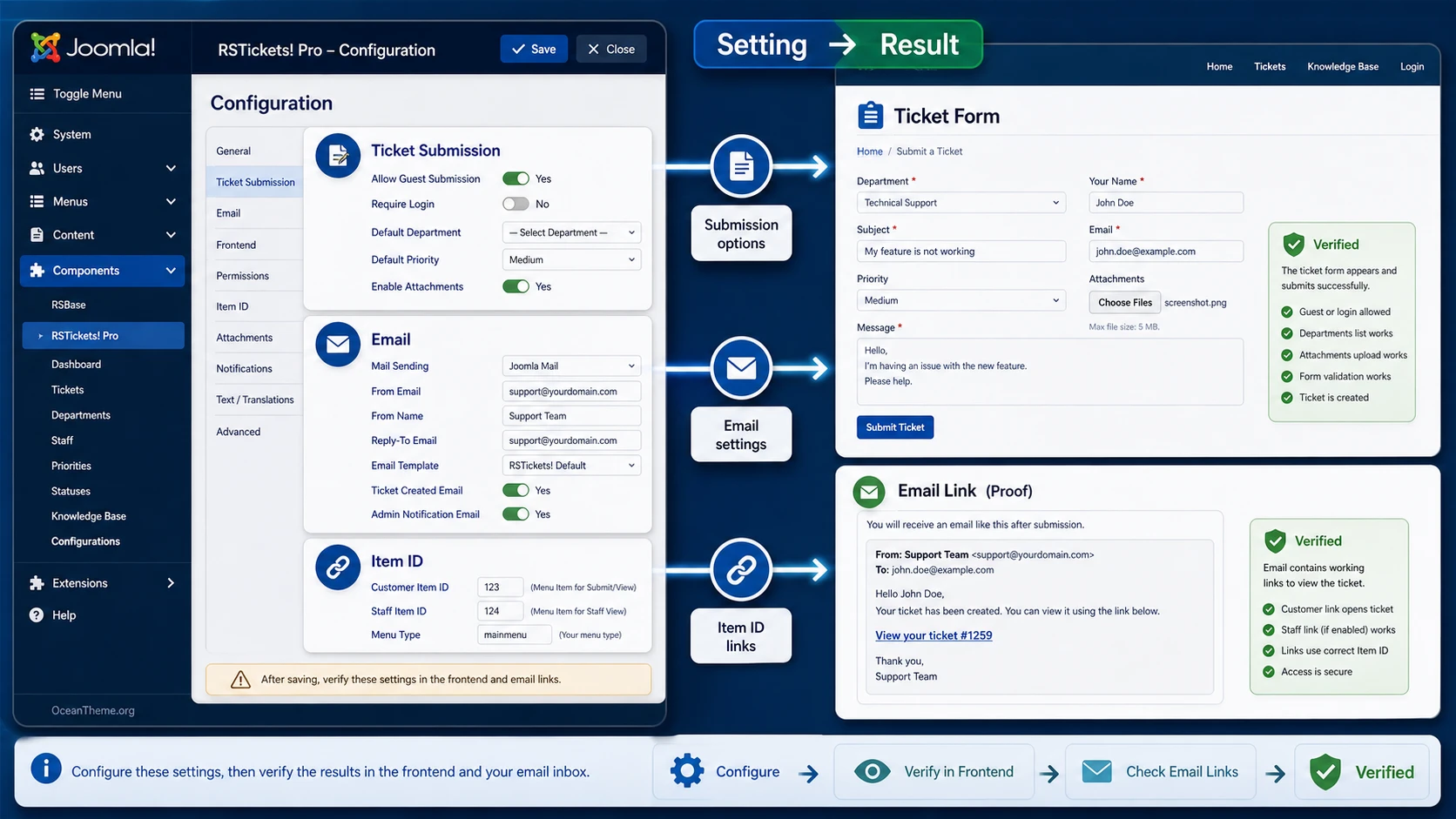Click the Verified shield in Email Link panel
1456x819 pixels.
(x=1275, y=541)
